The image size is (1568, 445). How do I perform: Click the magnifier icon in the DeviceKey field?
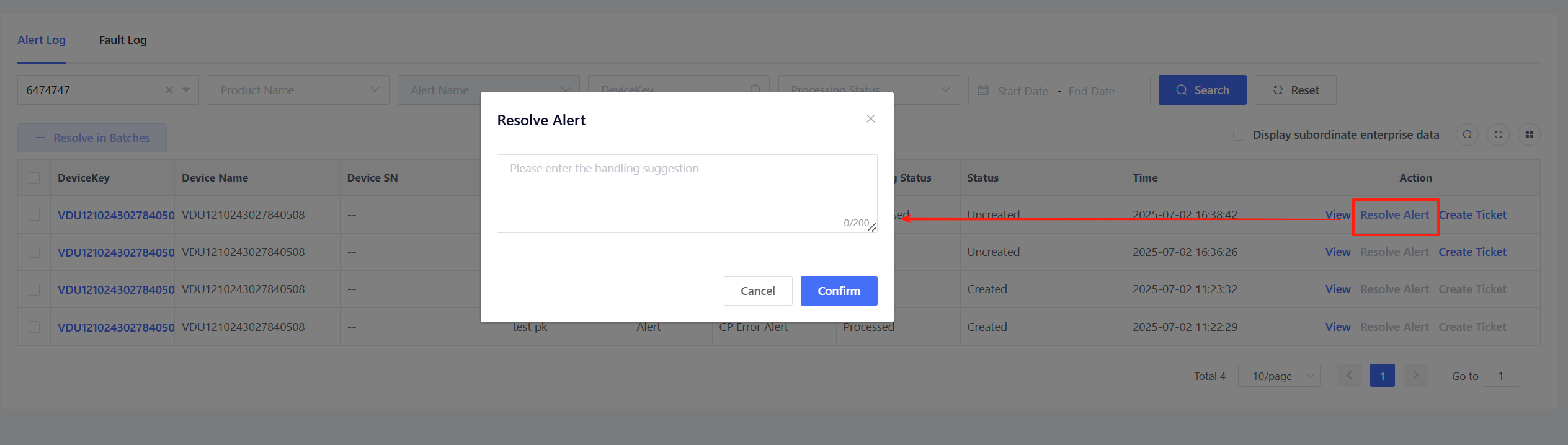[755, 89]
